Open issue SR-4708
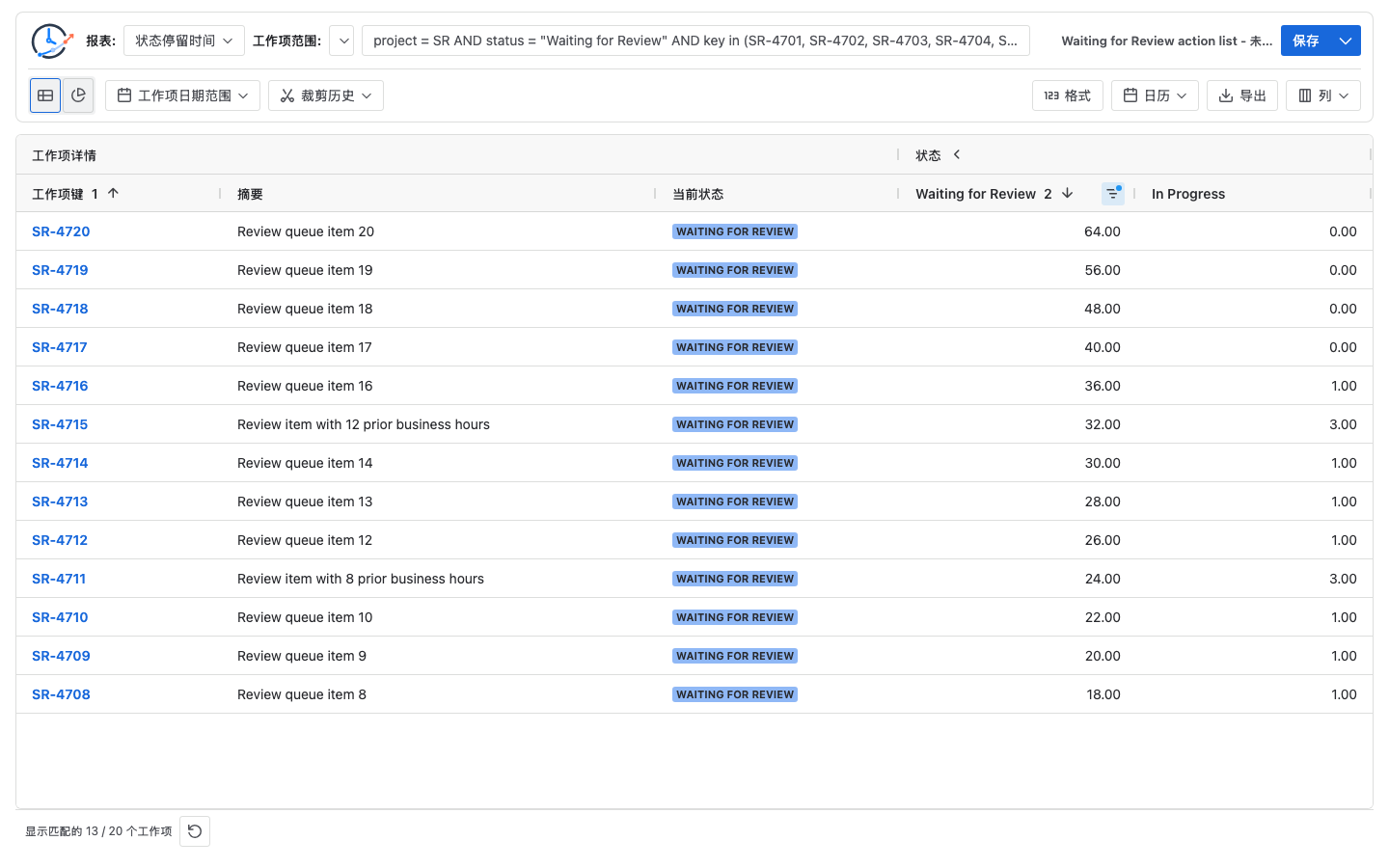Screen dimensions: 1389x868 (61, 694)
